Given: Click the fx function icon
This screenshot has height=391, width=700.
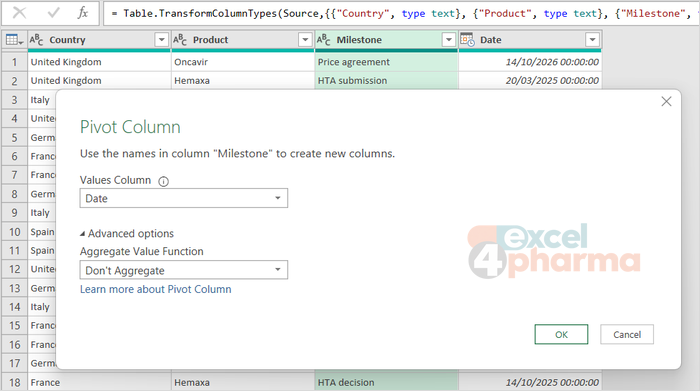Looking at the screenshot, I should click(83, 13).
